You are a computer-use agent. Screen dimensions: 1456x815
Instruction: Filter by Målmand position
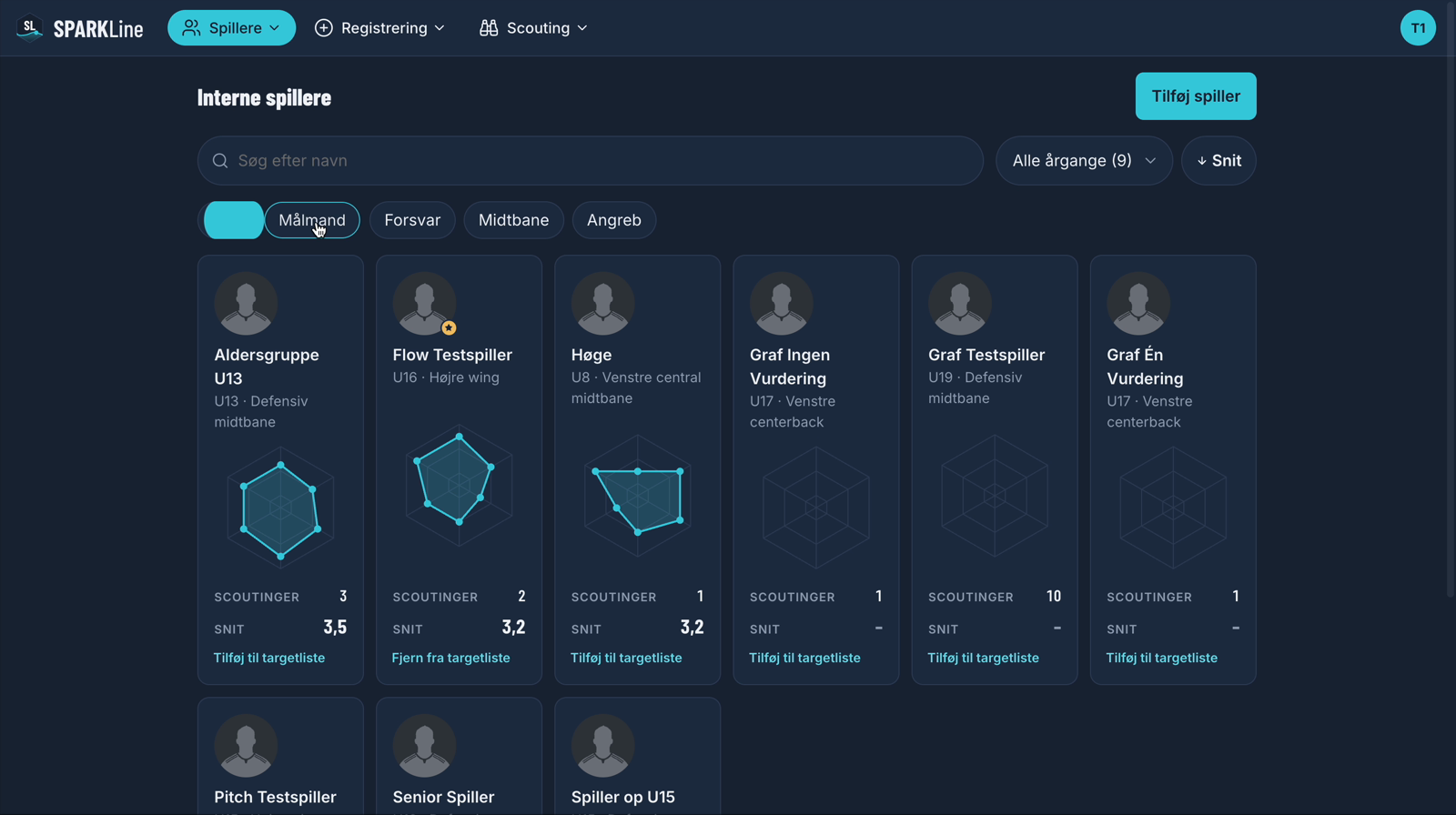point(312,220)
